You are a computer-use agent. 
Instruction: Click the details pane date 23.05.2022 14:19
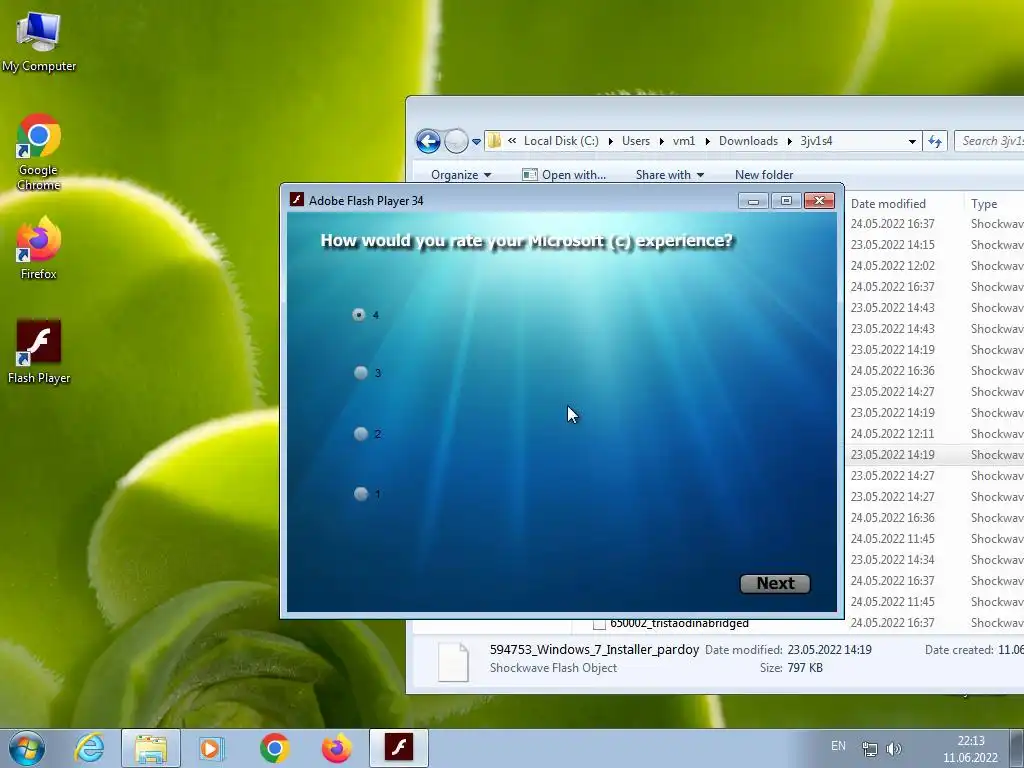coord(829,650)
